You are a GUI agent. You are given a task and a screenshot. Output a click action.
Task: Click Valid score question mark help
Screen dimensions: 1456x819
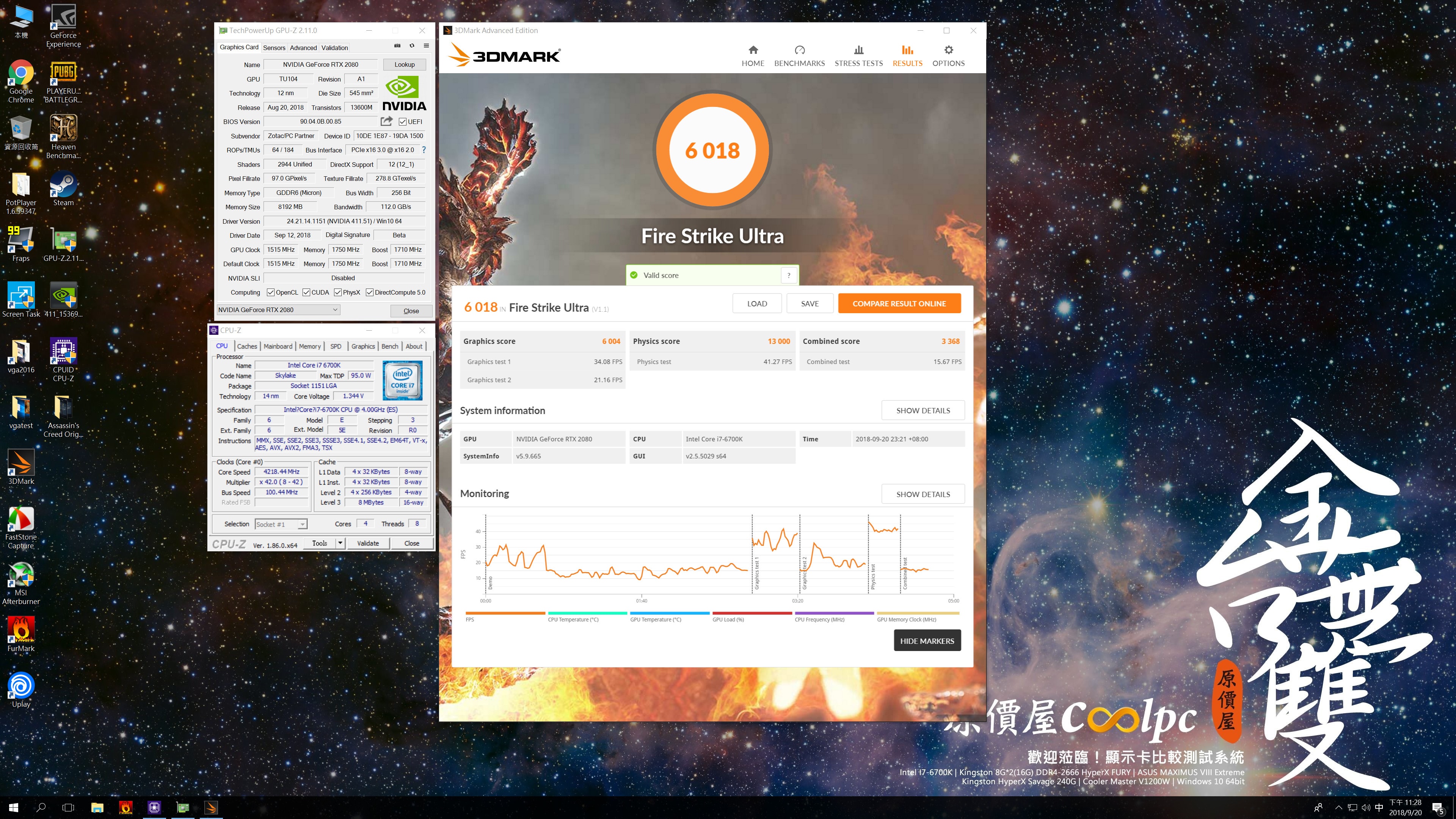coord(789,275)
